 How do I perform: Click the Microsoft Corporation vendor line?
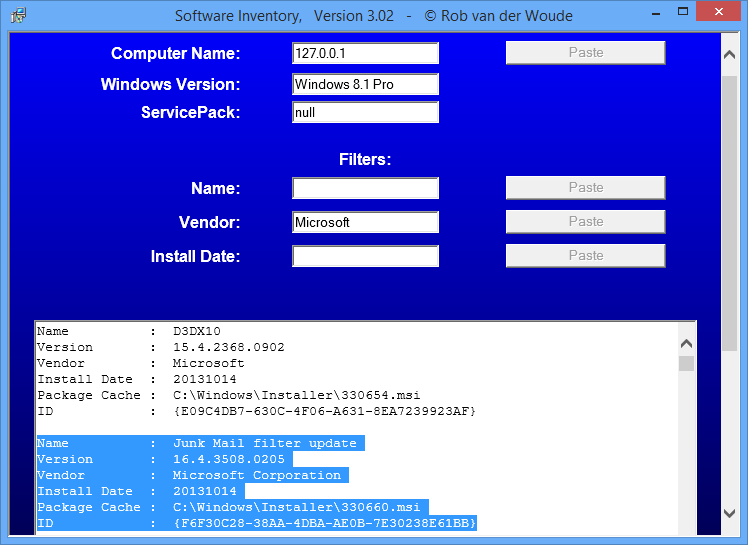pos(193,475)
